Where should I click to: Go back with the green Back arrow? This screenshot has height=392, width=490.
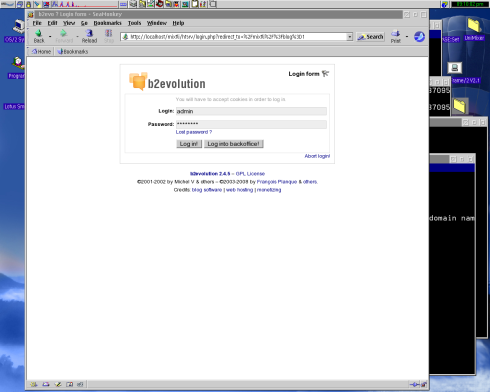click(39, 36)
